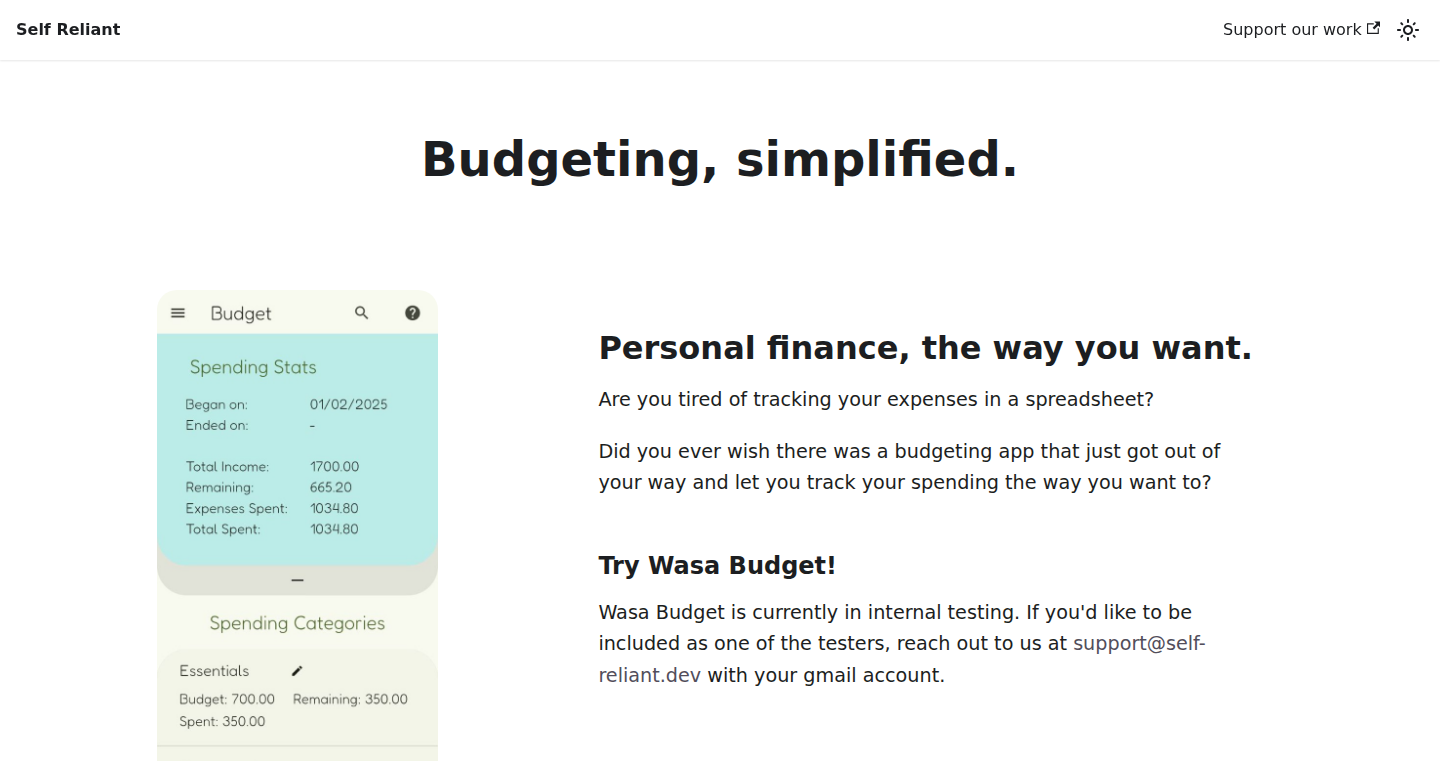The height and width of the screenshot is (761, 1440).
Task: Click Personal finance, the way you want
Action: tap(925, 348)
